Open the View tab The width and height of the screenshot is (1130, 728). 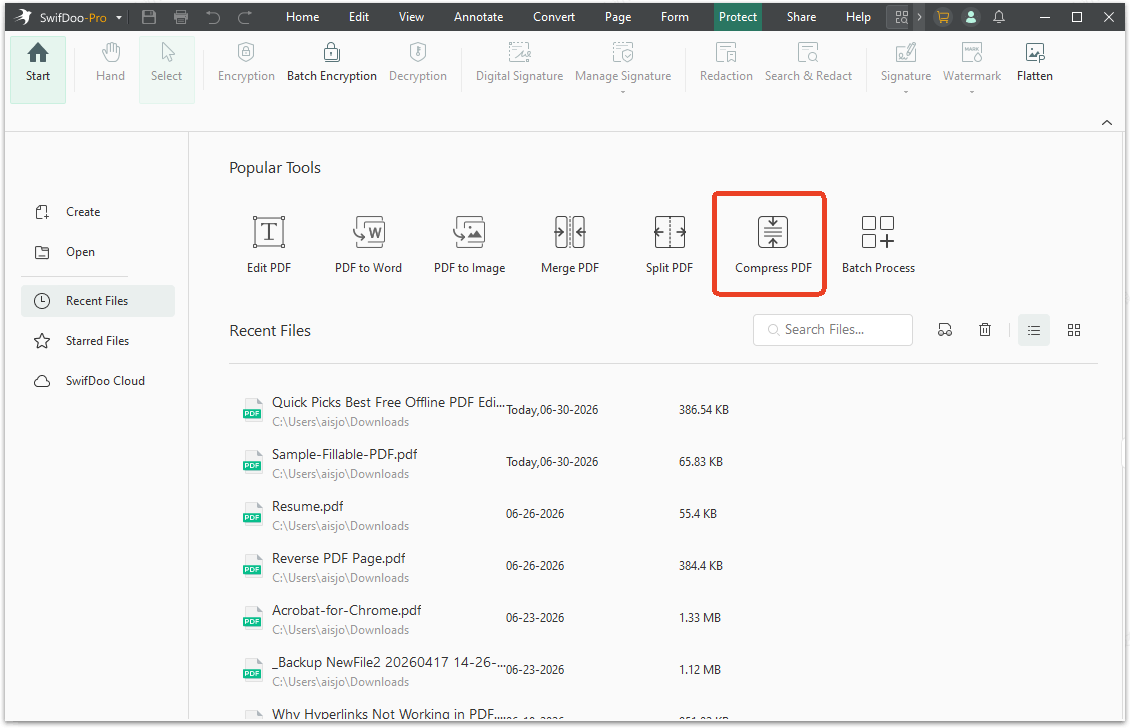411,17
